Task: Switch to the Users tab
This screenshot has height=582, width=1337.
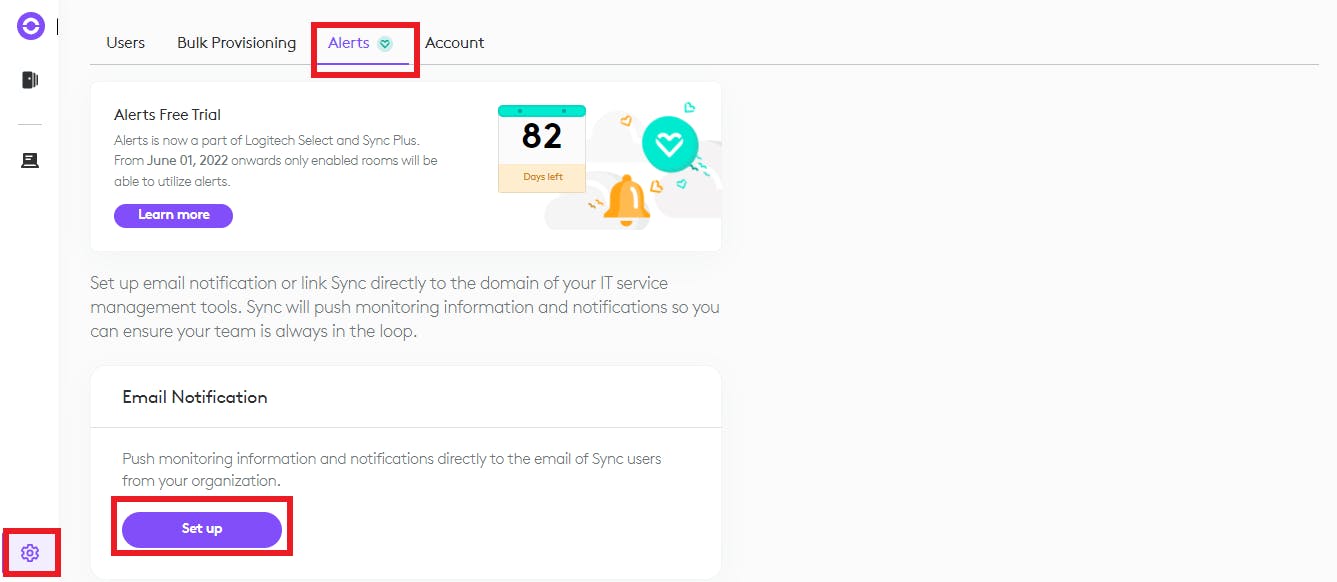Action: tap(126, 43)
